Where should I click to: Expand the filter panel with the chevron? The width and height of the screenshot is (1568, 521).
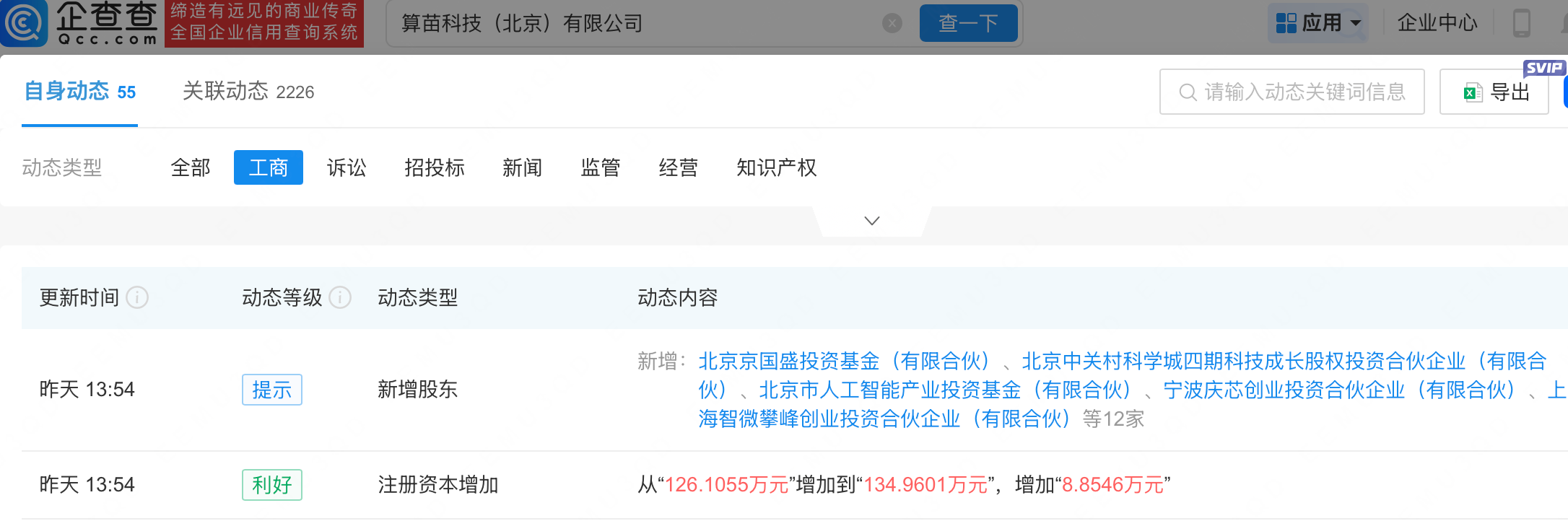(x=872, y=221)
